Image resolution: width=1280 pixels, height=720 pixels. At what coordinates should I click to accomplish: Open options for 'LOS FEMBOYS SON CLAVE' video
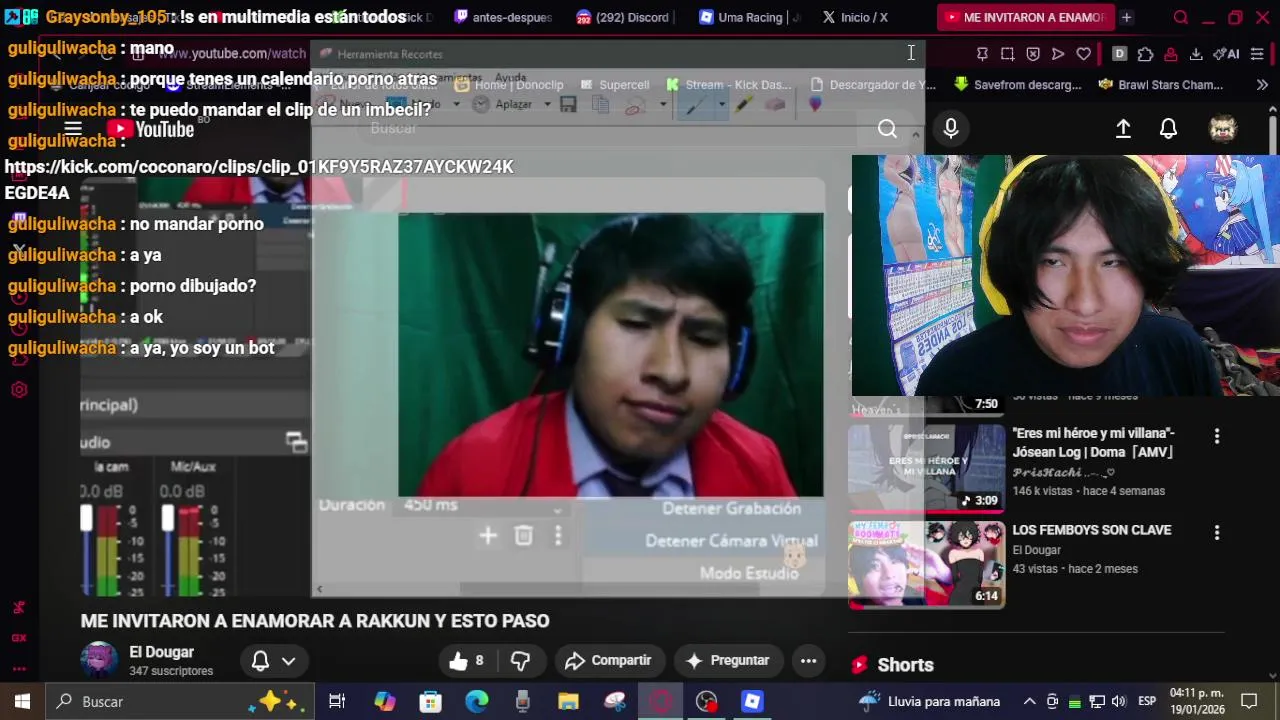1217,533
